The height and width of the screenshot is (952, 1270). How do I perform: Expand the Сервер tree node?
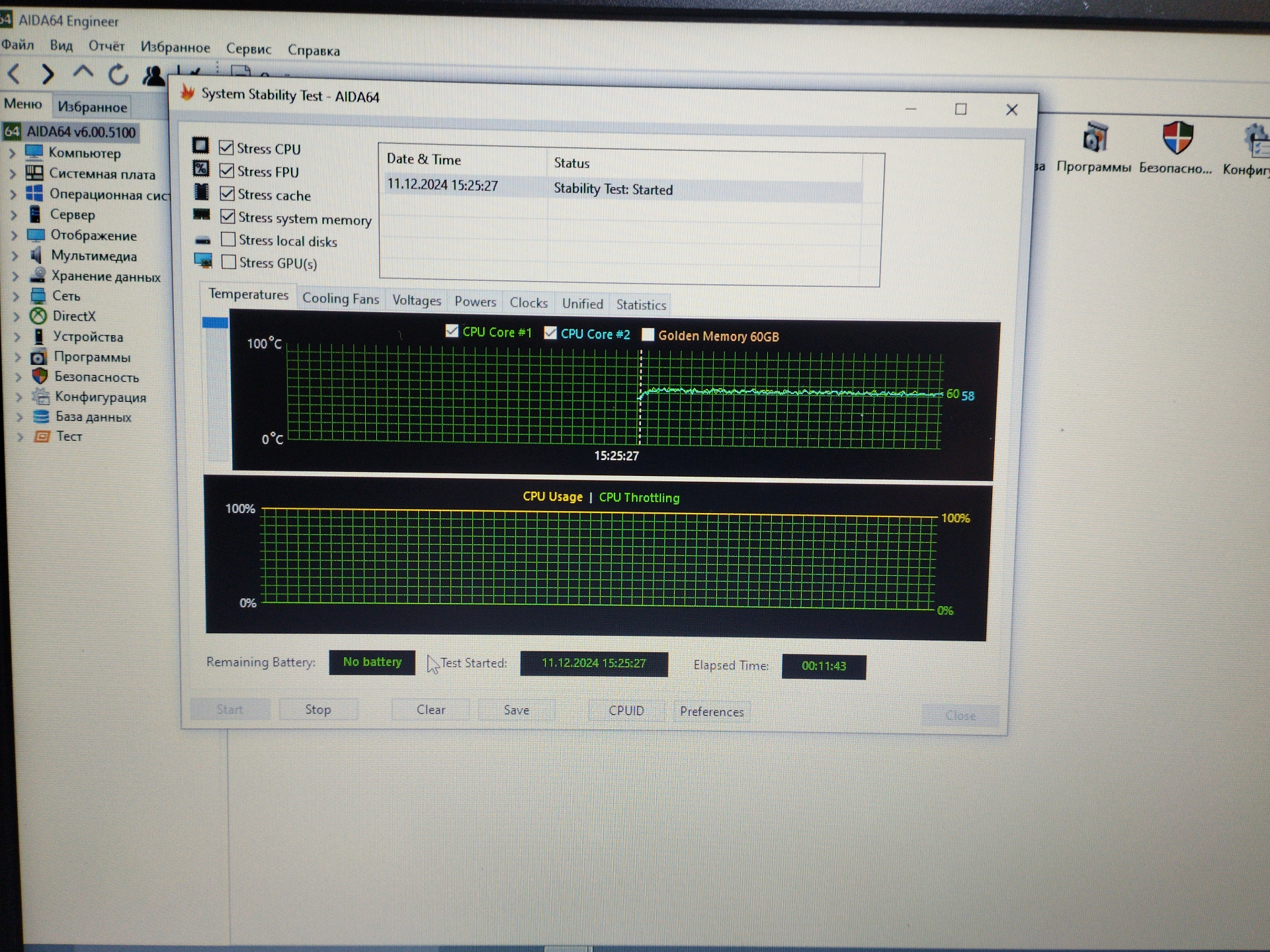click(14, 215)
